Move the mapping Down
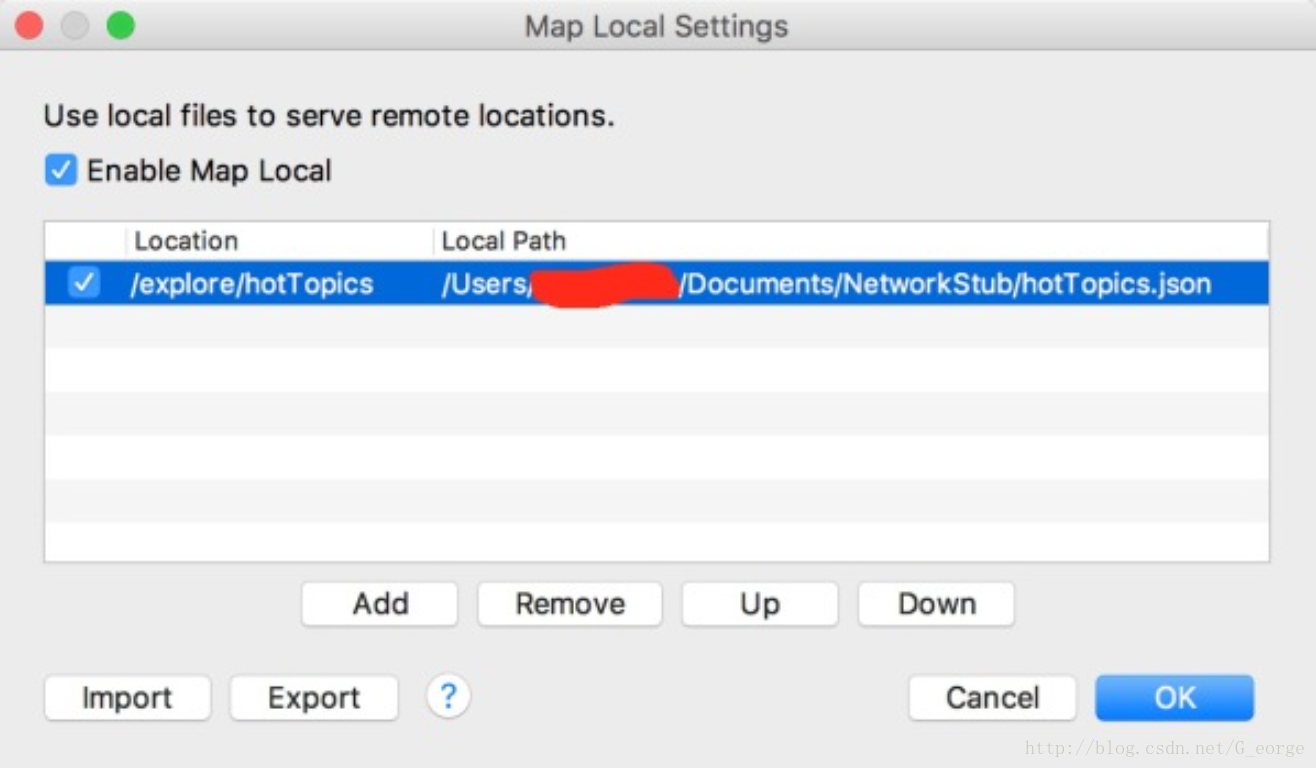 point(936,604)
